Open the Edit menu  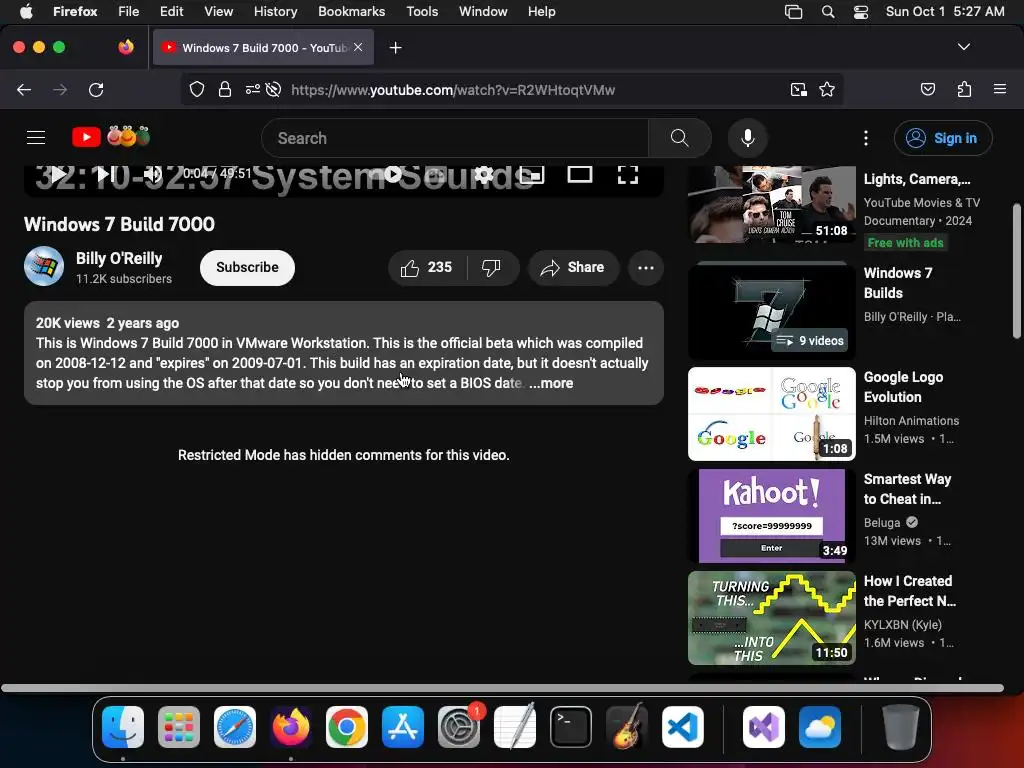[171, 11]
